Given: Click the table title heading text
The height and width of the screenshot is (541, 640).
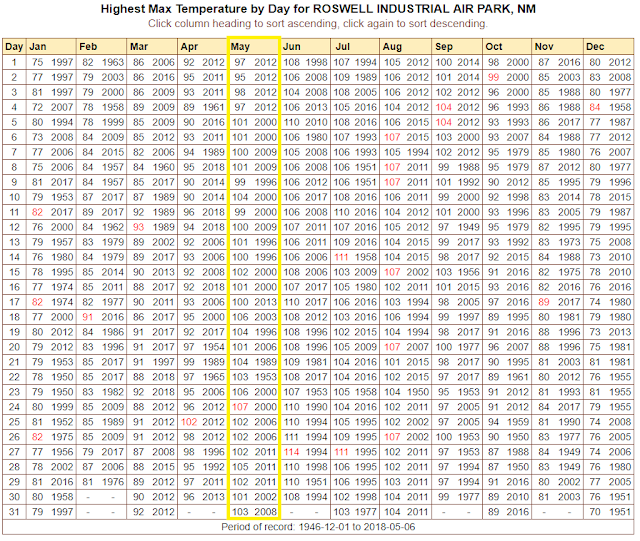Looking at the screenshot, I should [318, 9].
